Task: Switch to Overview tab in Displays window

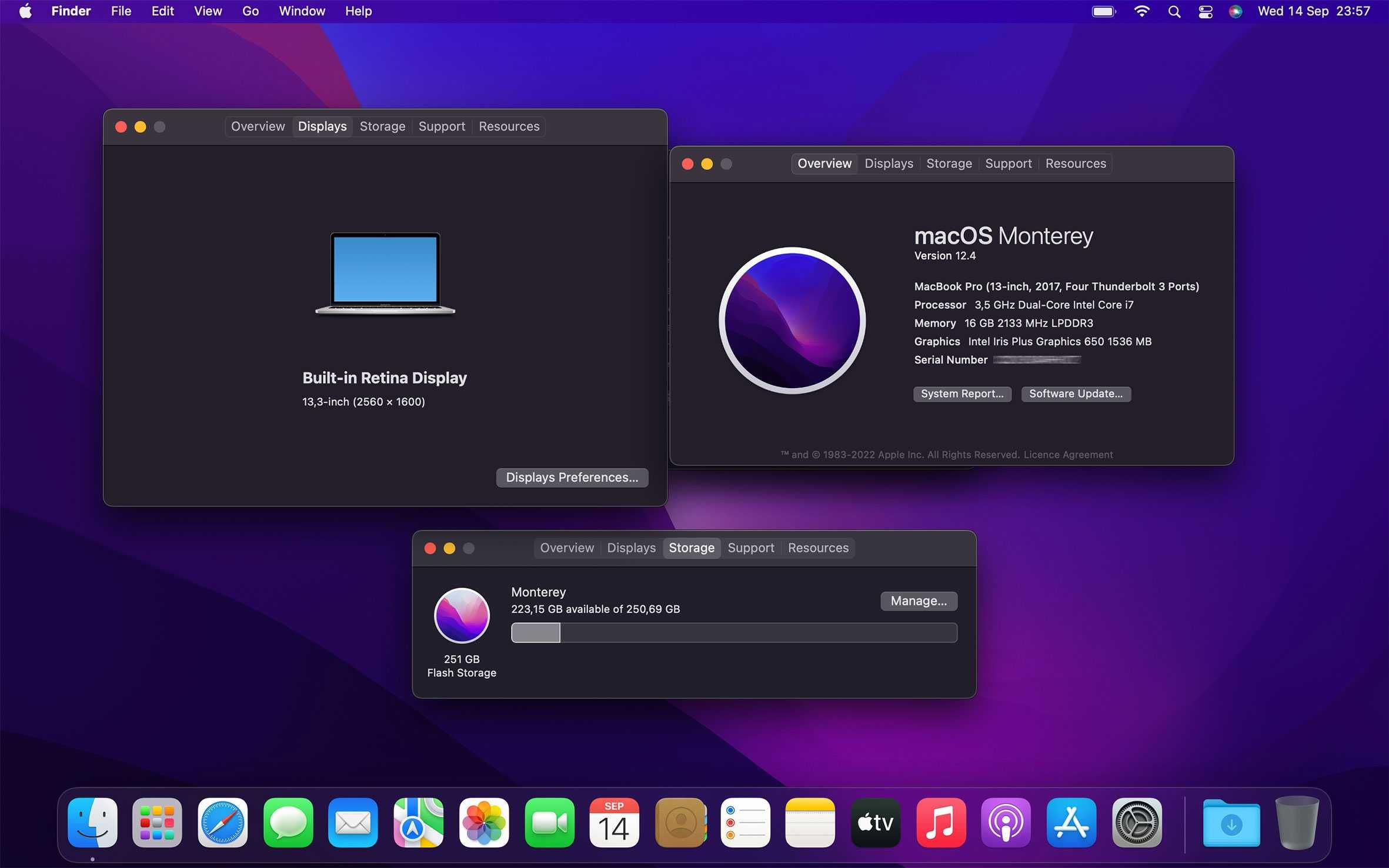Action: [x=258, y=126]
